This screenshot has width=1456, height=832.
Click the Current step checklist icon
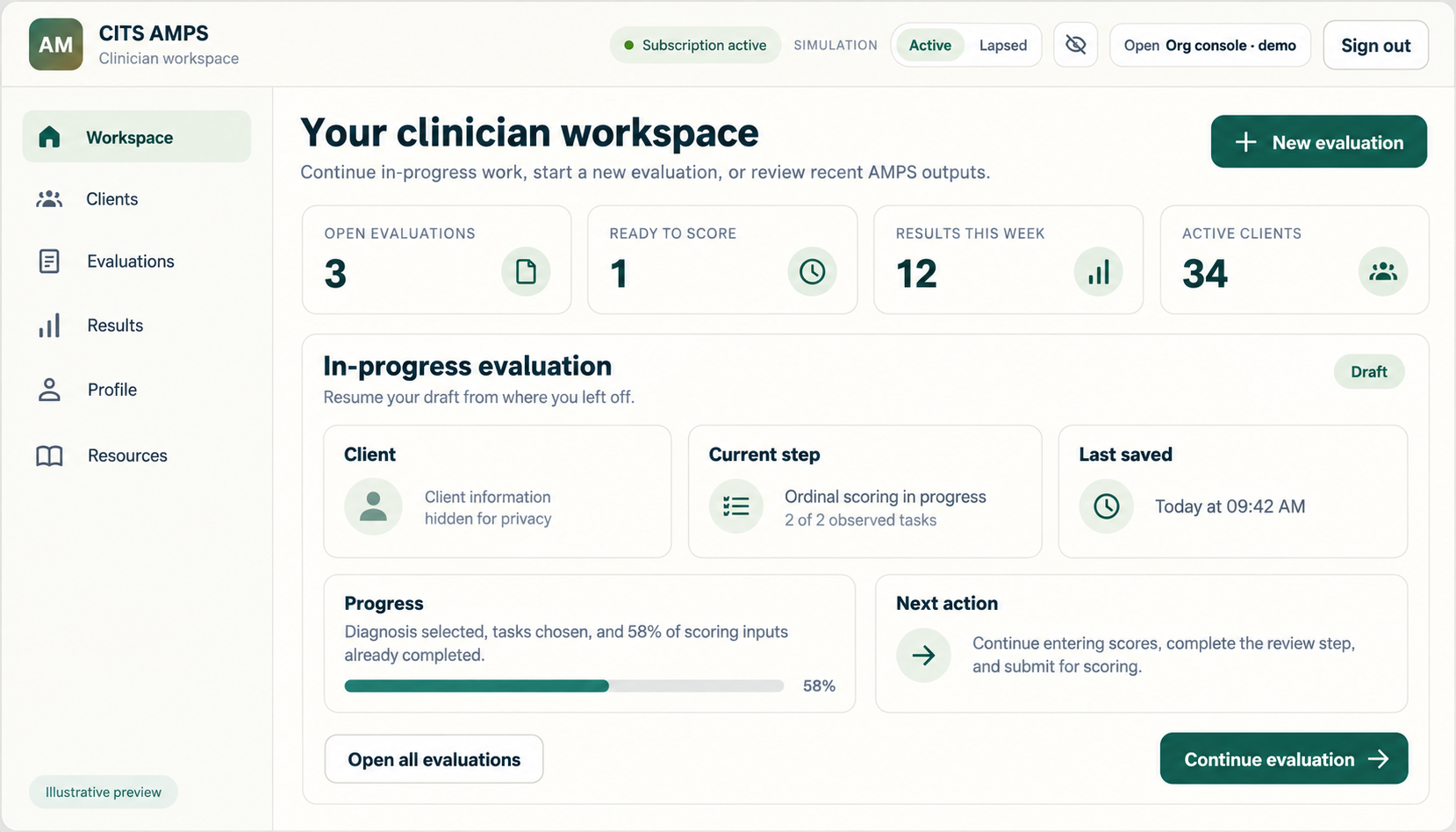point(735,506)
